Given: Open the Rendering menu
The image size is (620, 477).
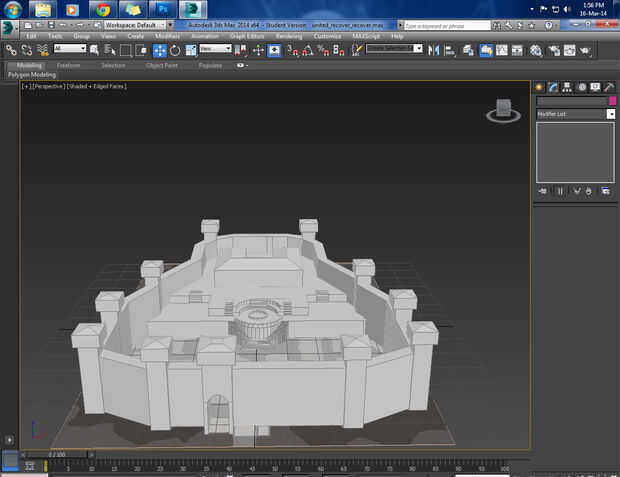Looking at the screenshot, I should point(288,36).
